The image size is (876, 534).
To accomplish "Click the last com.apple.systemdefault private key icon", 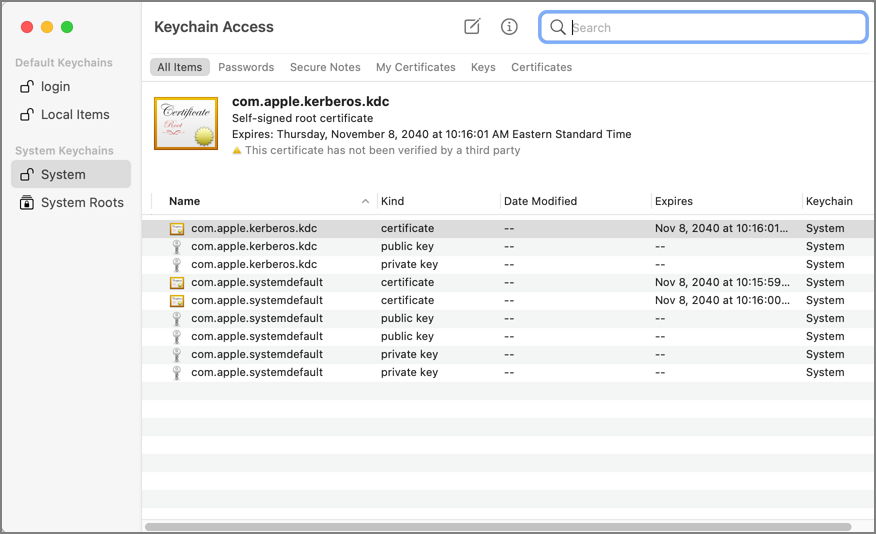I will [x=177, y=373].
